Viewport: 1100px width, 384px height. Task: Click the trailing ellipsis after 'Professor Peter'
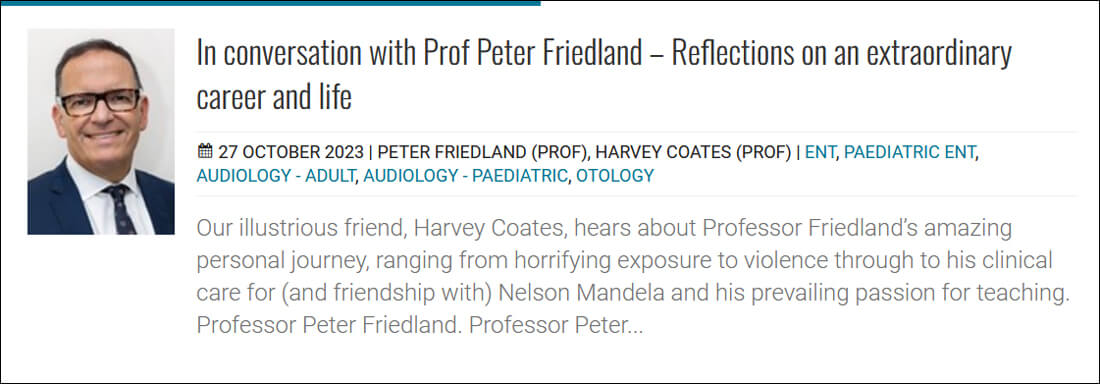pyautogui.click(x=633, y=326)
